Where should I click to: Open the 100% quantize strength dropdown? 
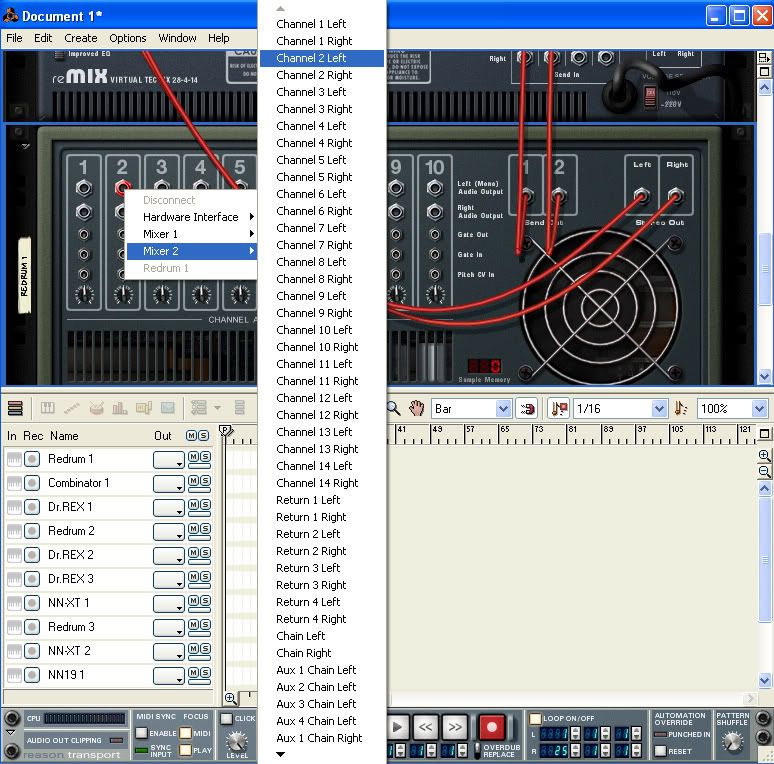point(759,409)
